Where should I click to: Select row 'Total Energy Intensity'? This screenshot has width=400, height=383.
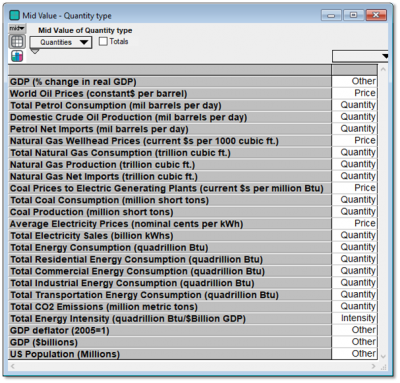coord(170,318)
